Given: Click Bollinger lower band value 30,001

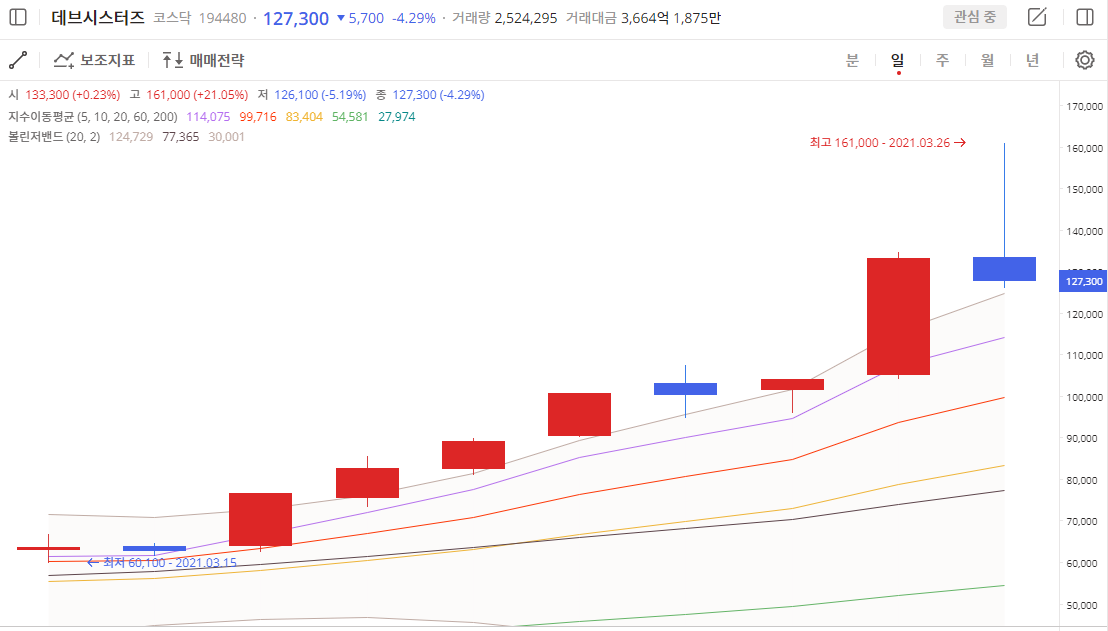Looking at the screenshot, I should (x=226, y=136).
